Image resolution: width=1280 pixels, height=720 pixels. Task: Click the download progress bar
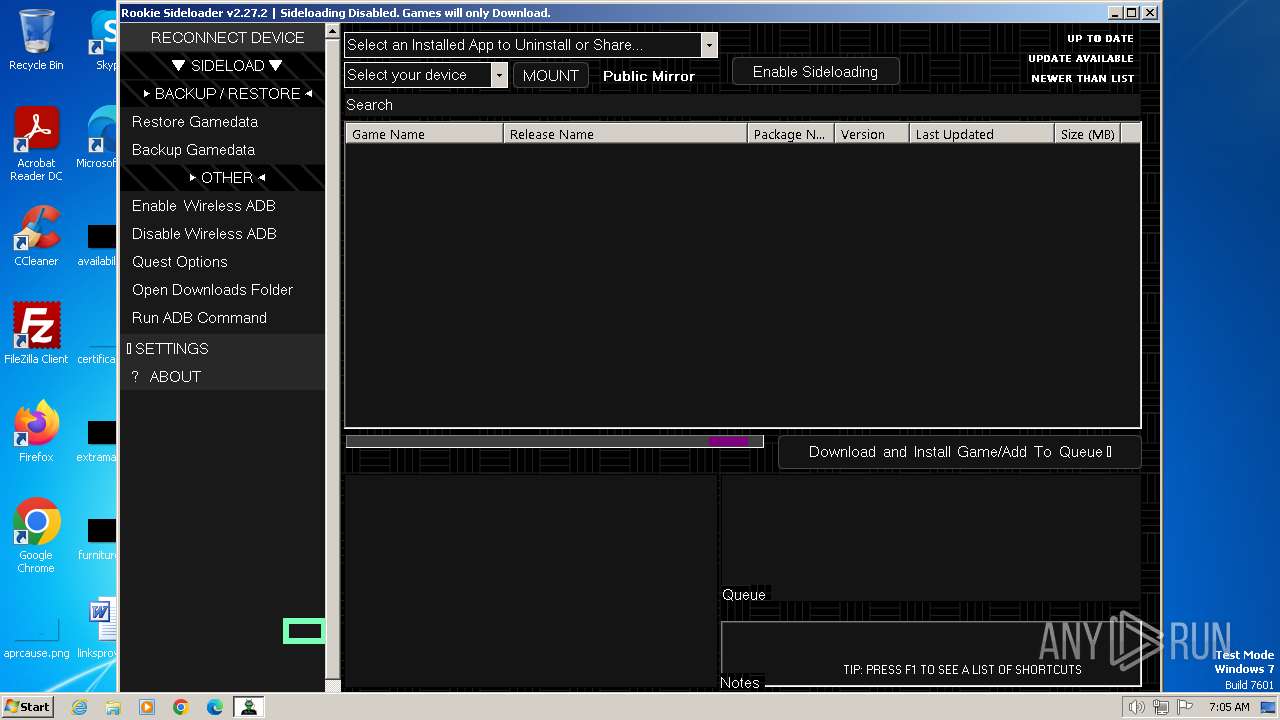point(555,441)
